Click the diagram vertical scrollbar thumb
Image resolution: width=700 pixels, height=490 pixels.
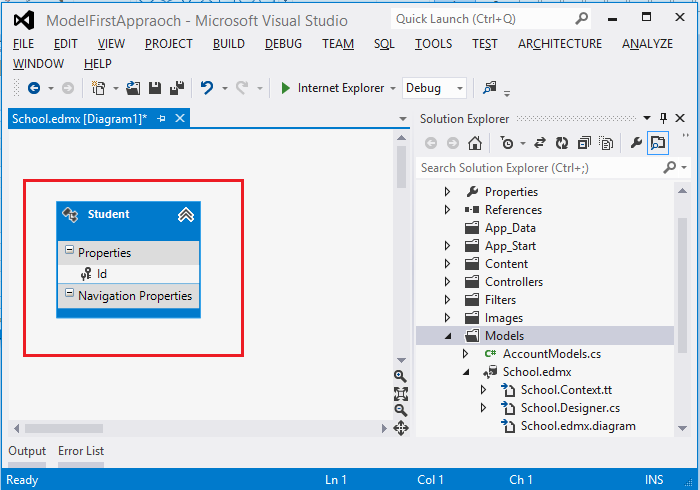401,167
